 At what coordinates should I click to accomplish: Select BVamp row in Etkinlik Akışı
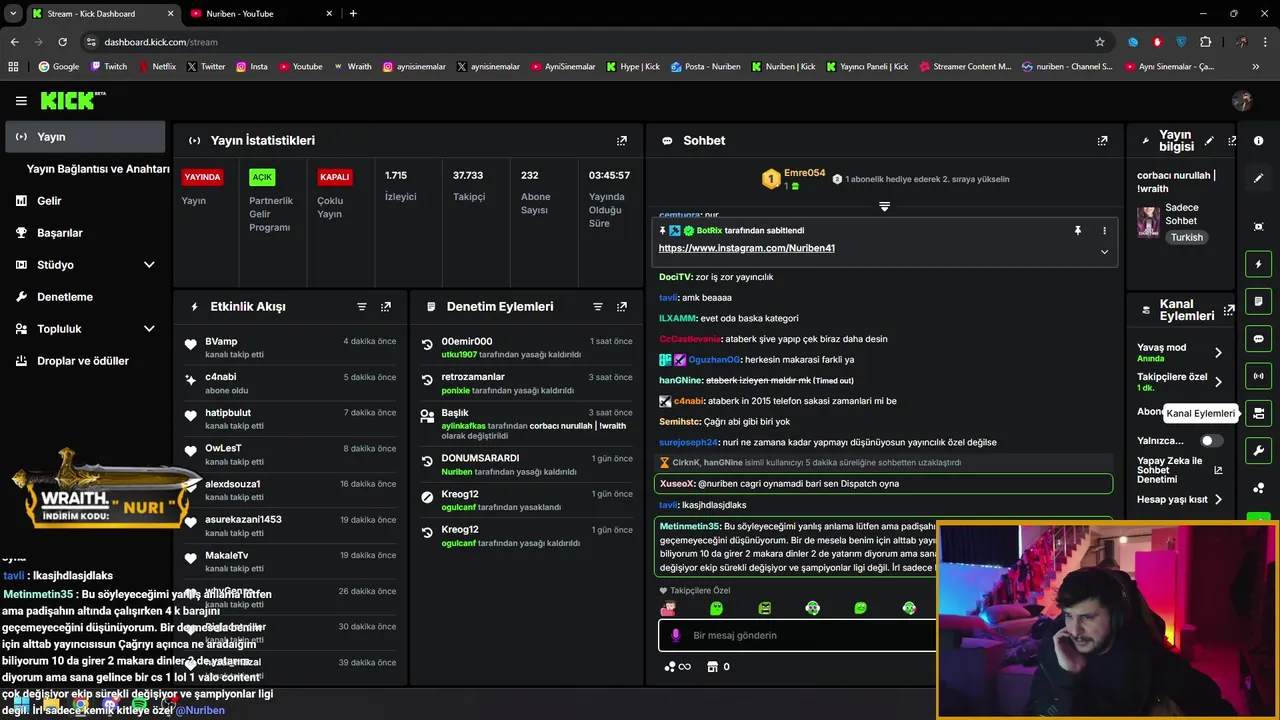[x=290, y=347]
